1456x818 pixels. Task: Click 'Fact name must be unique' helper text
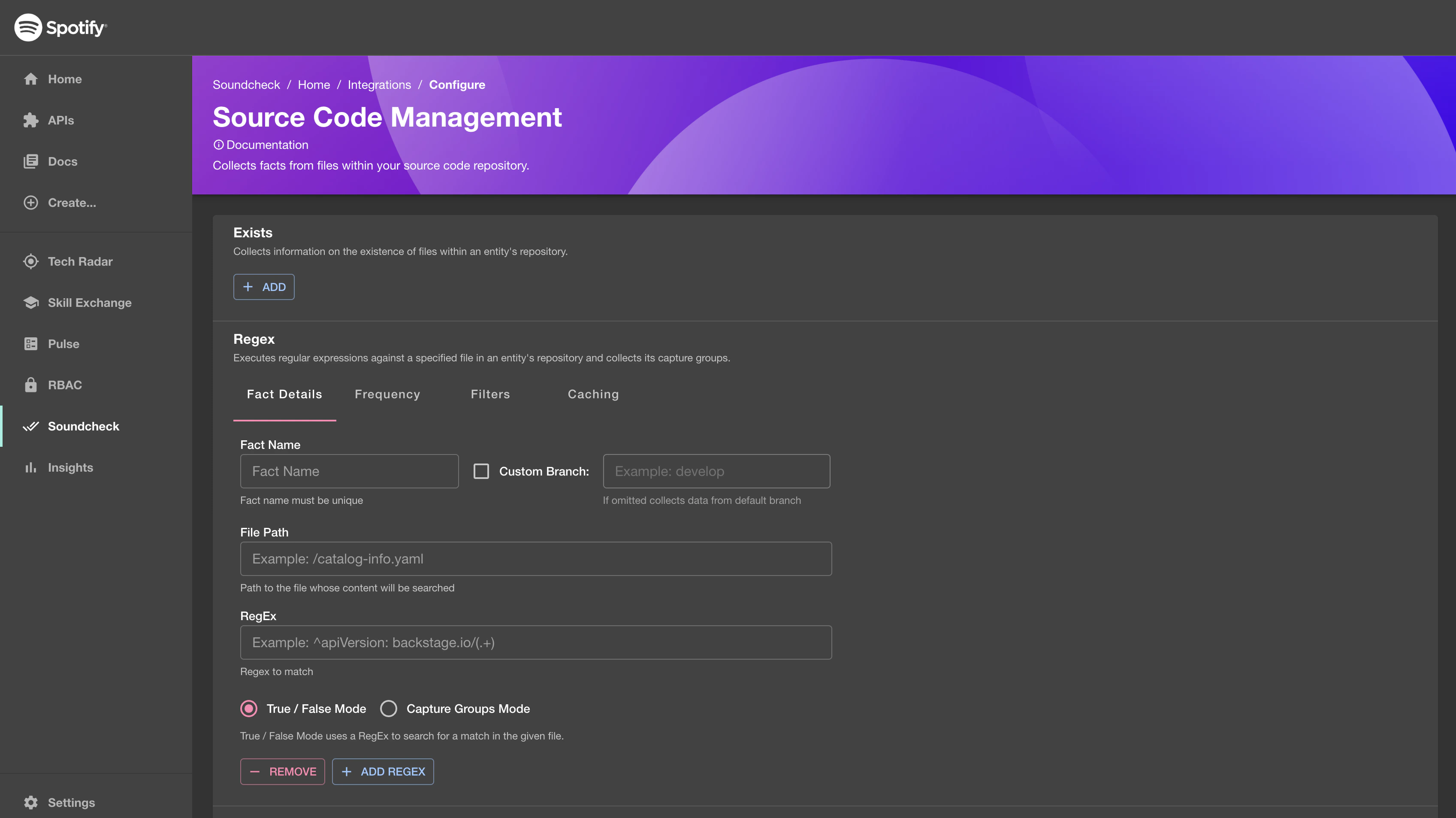(x=301, y=500)
